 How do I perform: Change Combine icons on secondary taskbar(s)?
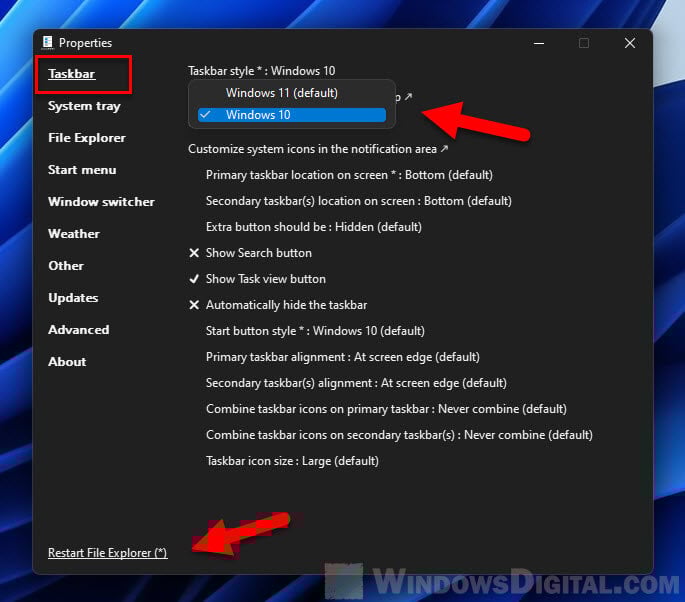(x=399, y=435)
